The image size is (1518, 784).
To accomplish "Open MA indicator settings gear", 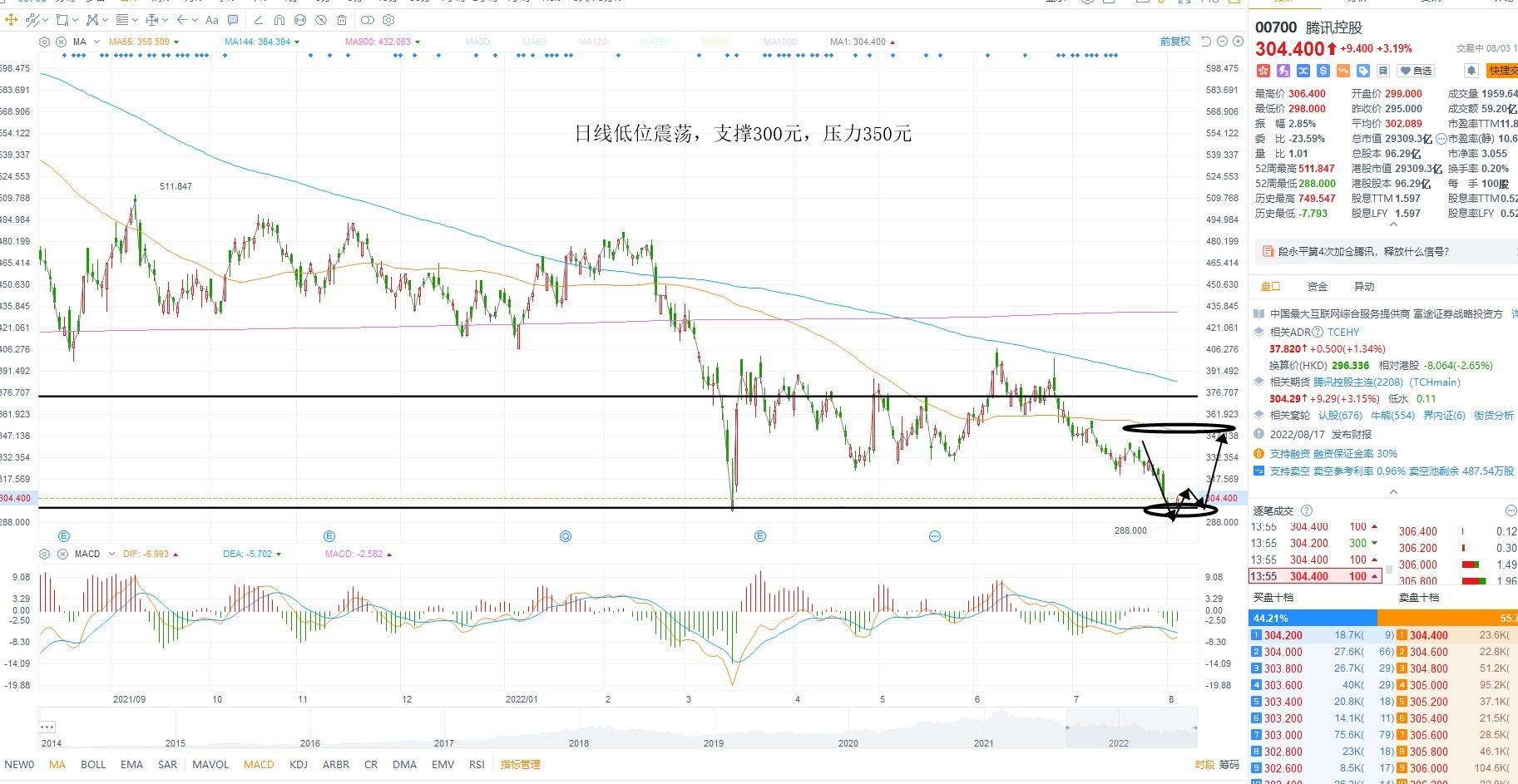I will click(x=44, y=42).
